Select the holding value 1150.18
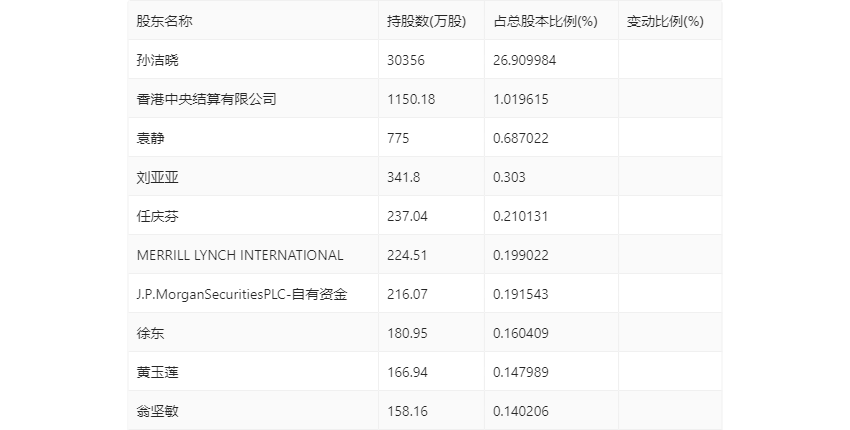The width and height of the screenshot is (850, 430). click(411, 99)
